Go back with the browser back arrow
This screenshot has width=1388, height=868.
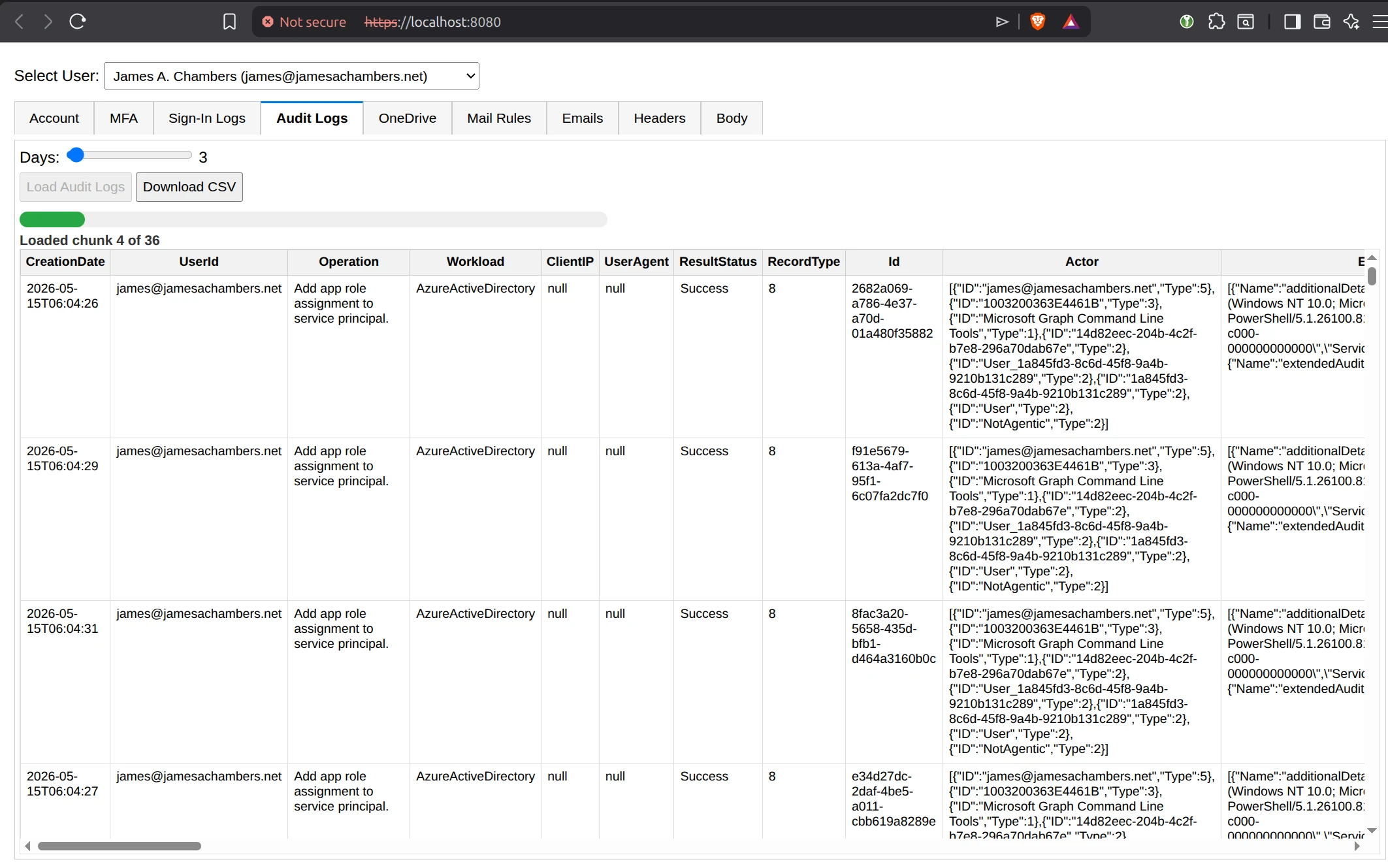click(20, 22)
